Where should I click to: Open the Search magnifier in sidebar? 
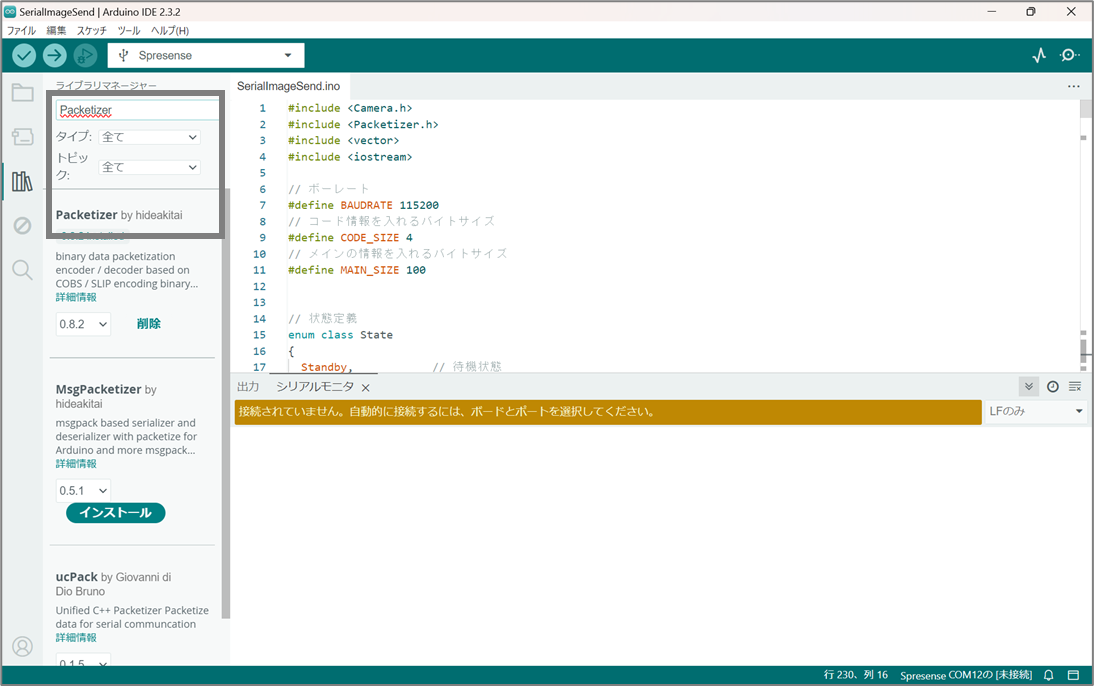22,270
